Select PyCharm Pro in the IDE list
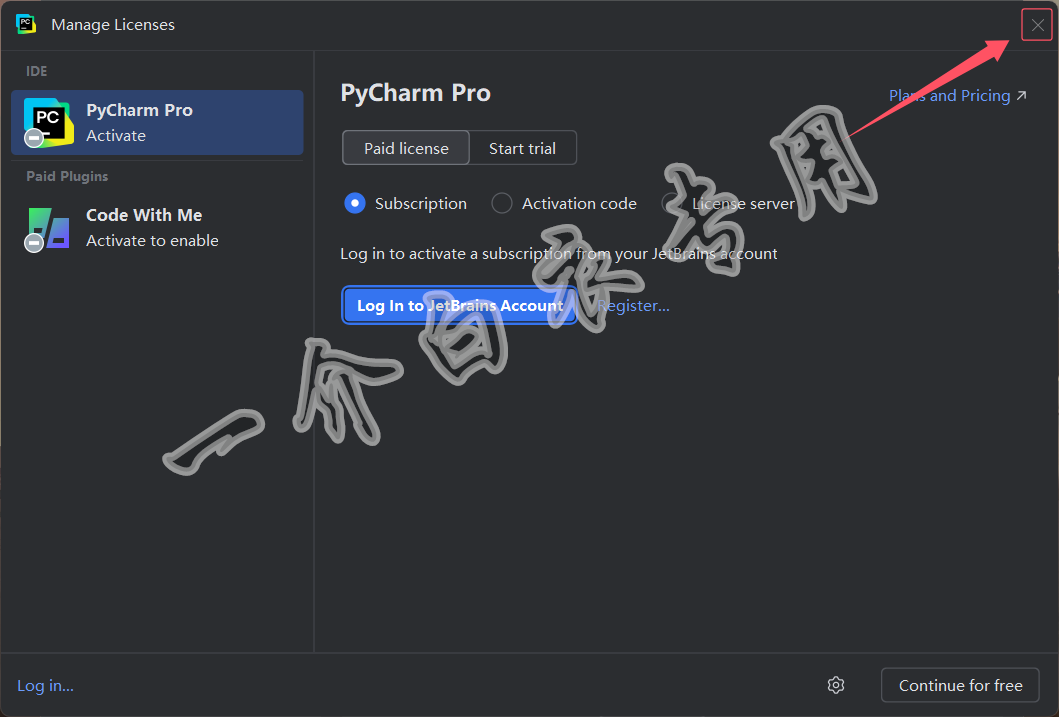 [157, 123]
